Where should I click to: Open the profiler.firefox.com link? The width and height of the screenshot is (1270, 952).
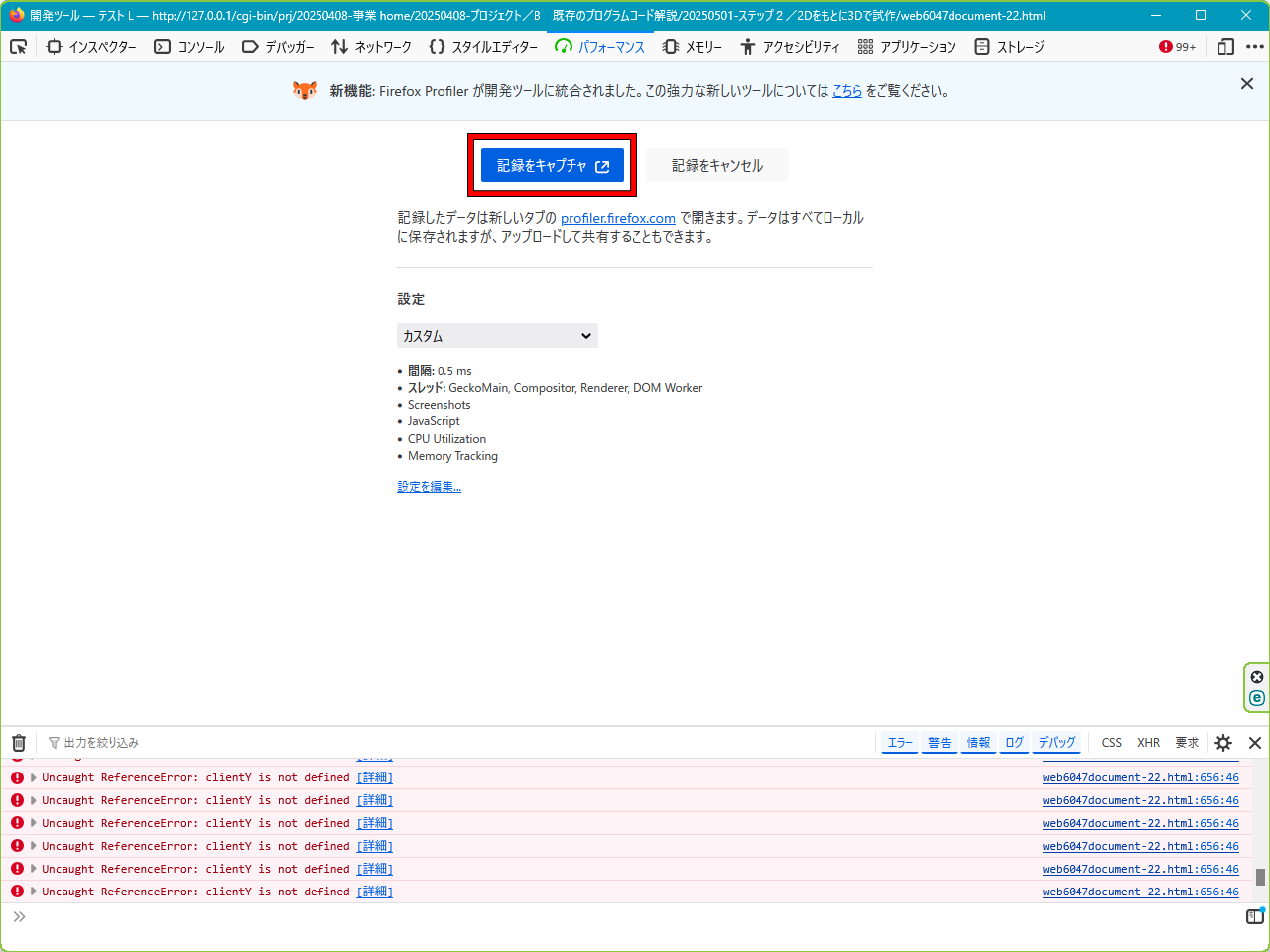pyautogui.click(x=618, y=218)
